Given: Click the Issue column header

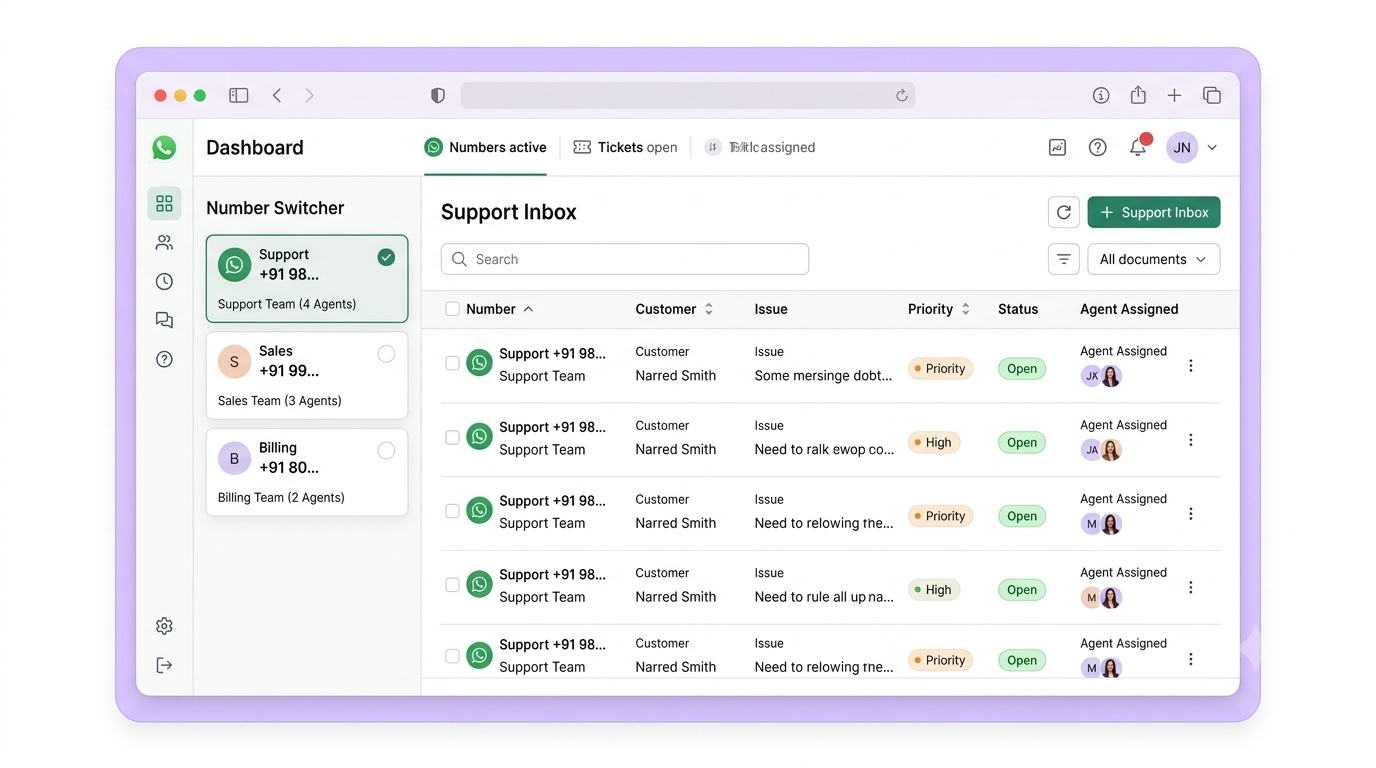Looking at the screenshot, I should pos(771,309).
